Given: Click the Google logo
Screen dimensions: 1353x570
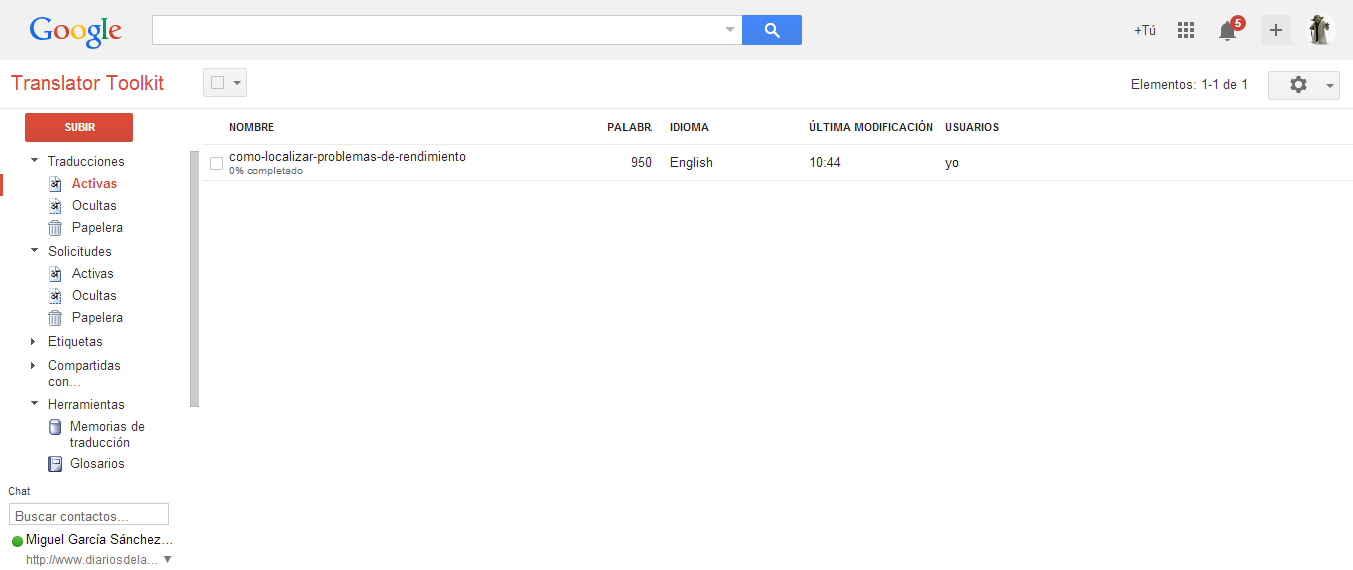Looking at the screenshot, I should pos(76,31).
